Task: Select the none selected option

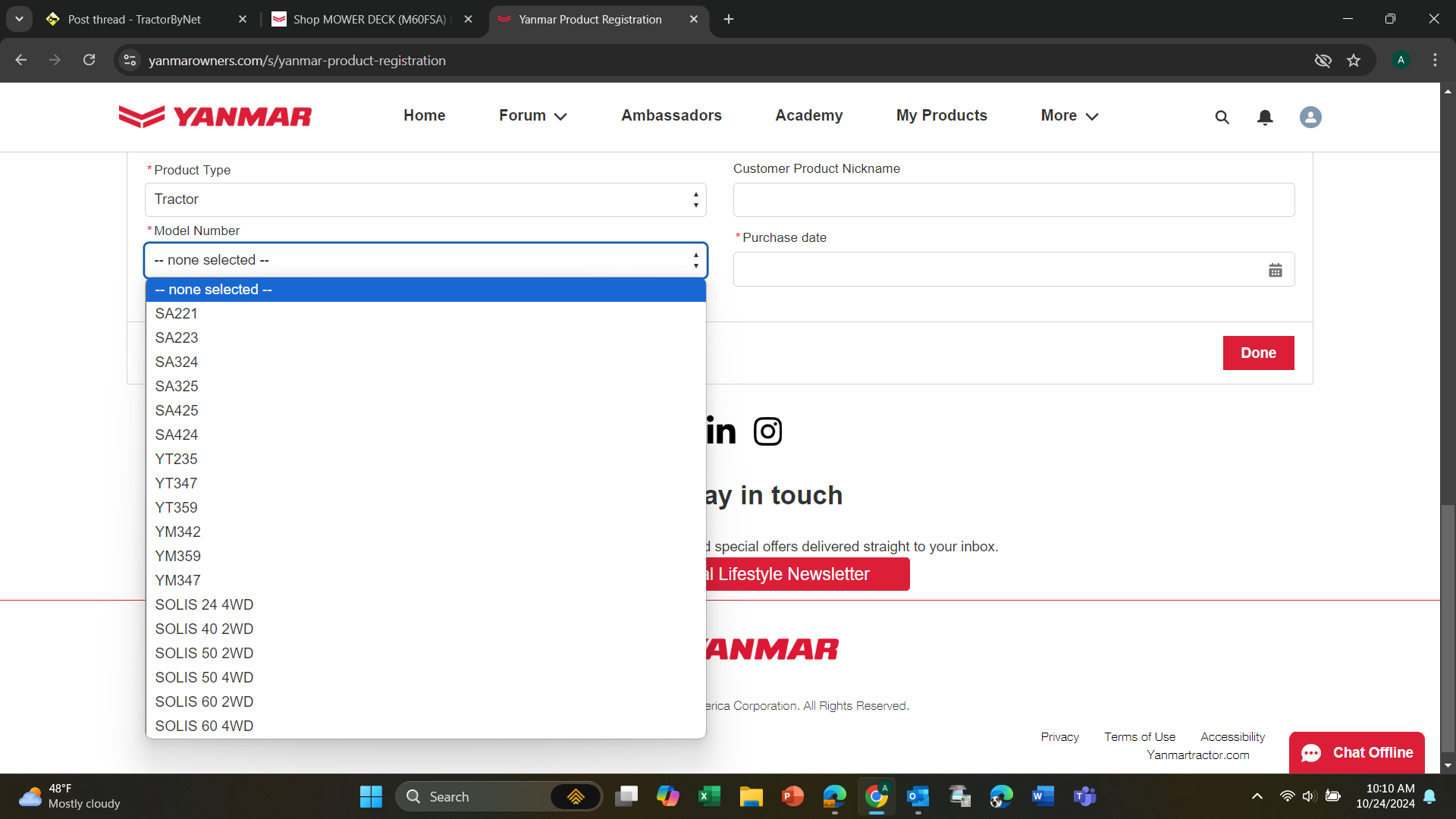Action: tap(425, 290)
